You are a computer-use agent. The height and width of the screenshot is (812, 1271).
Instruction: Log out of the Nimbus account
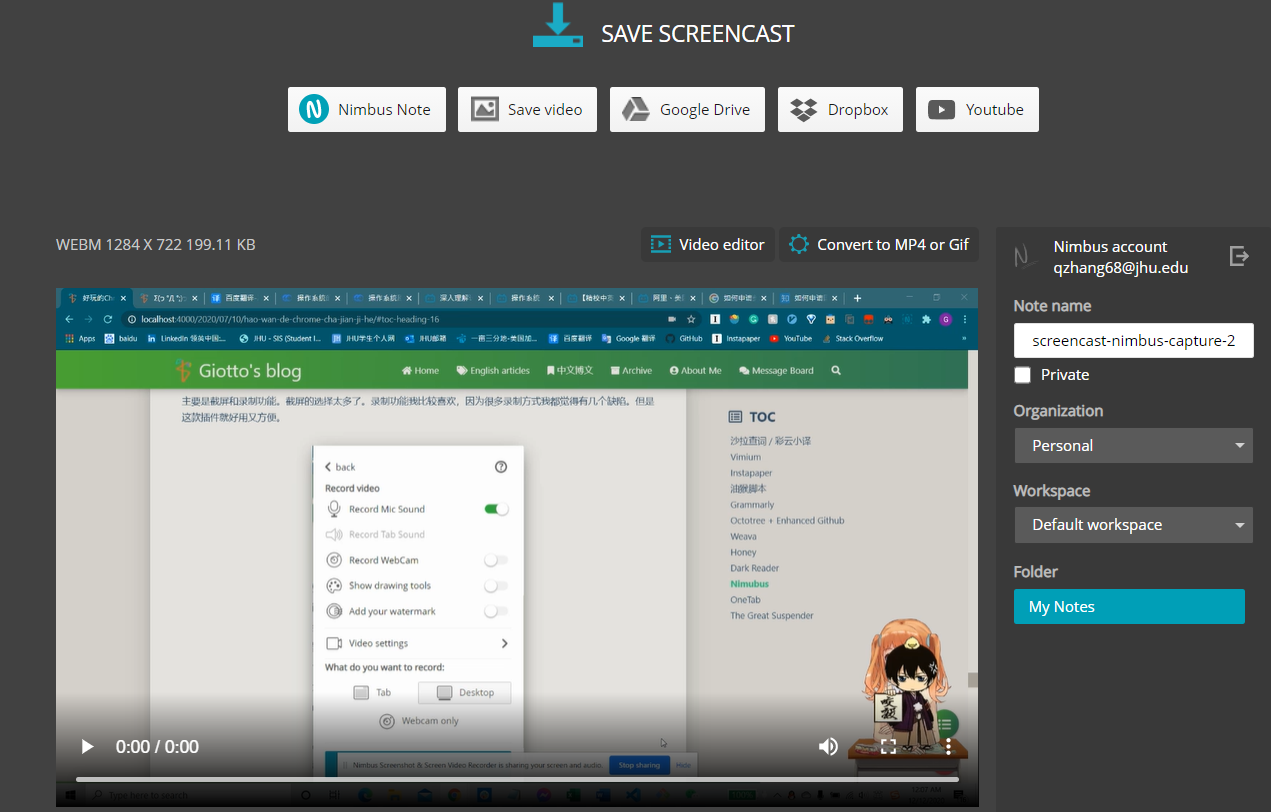[1239, 256]
